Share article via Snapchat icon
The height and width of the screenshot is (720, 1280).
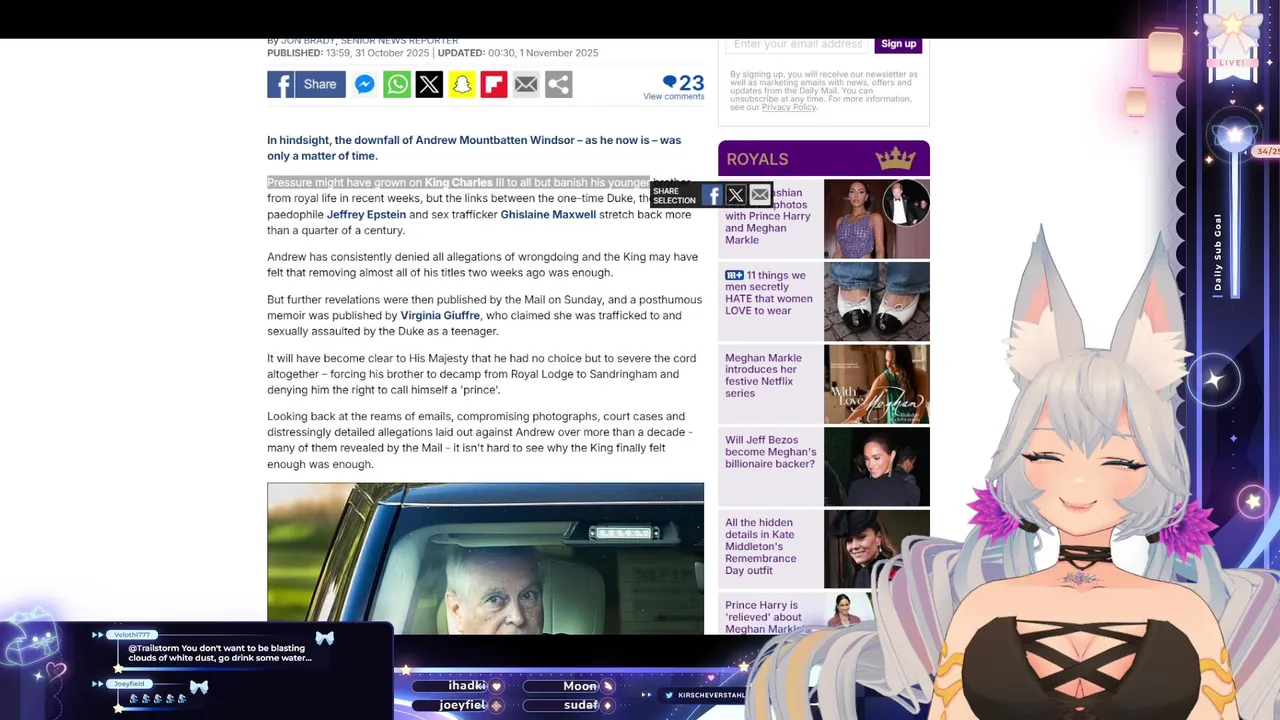[462, 85]
